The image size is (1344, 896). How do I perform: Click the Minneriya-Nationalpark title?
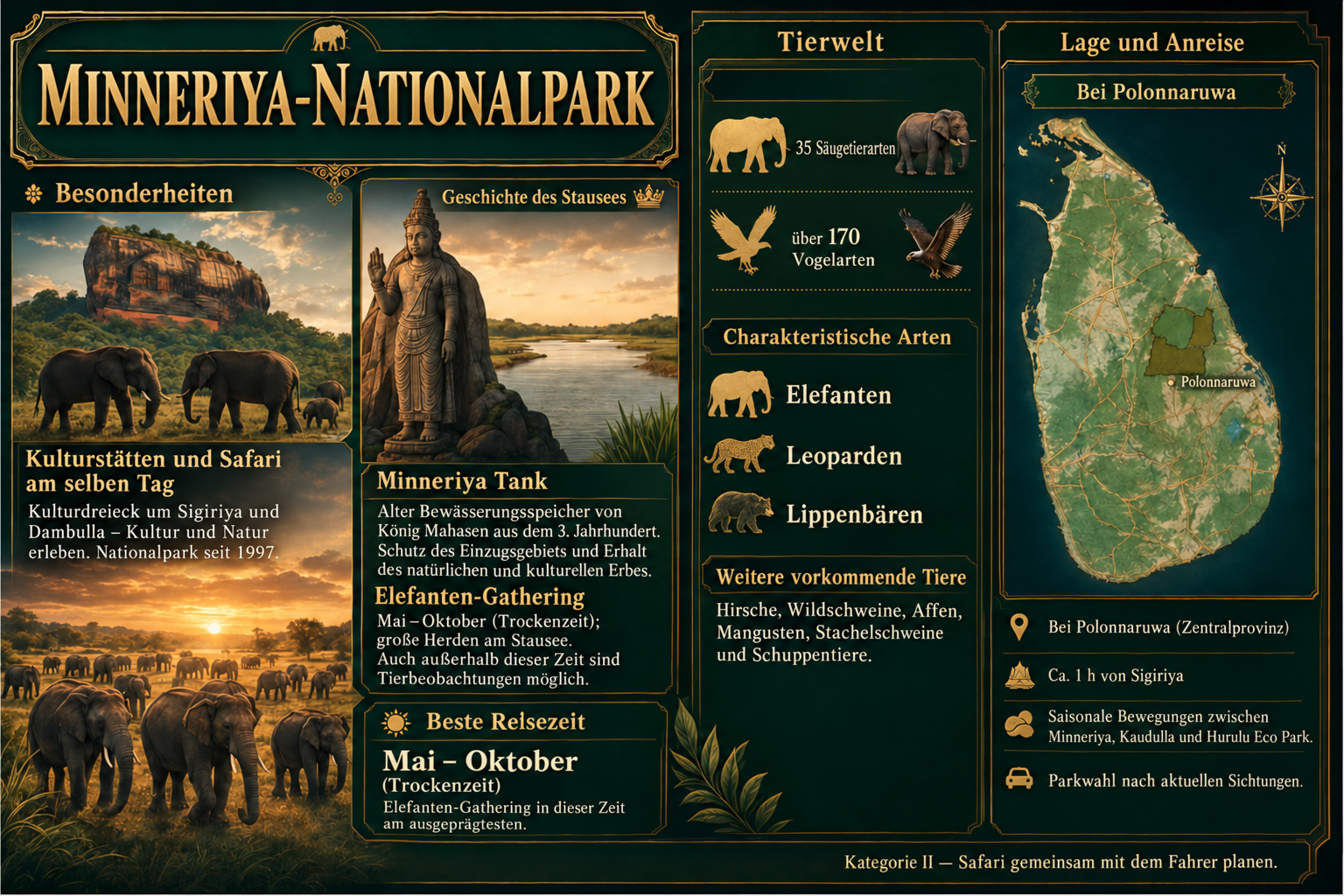click(346, 98)
